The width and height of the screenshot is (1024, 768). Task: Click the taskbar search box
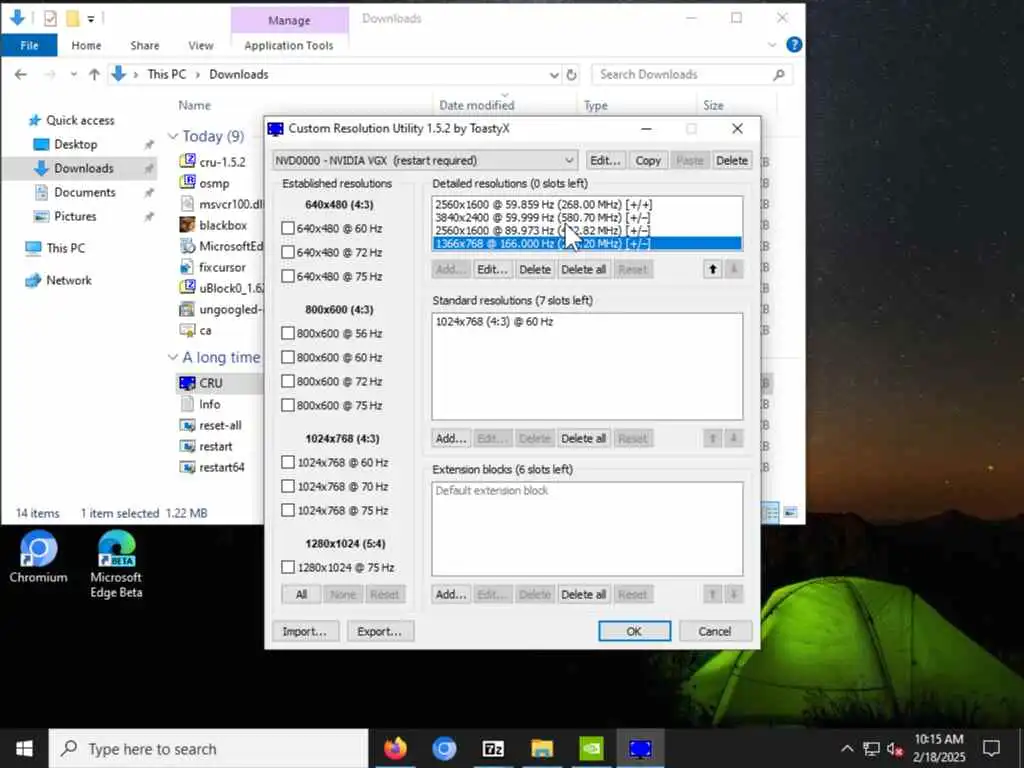pos(209,748)
